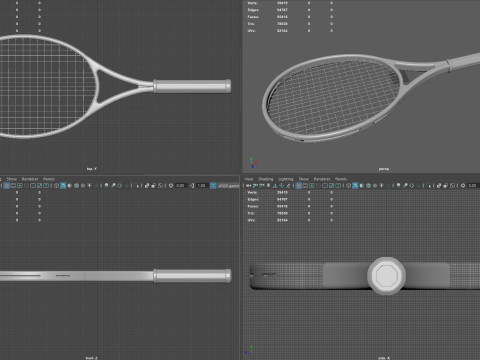Viewport: 480px width, 360px height.
Task: Click exposure value field in front panel
Action: coord(181,185)
